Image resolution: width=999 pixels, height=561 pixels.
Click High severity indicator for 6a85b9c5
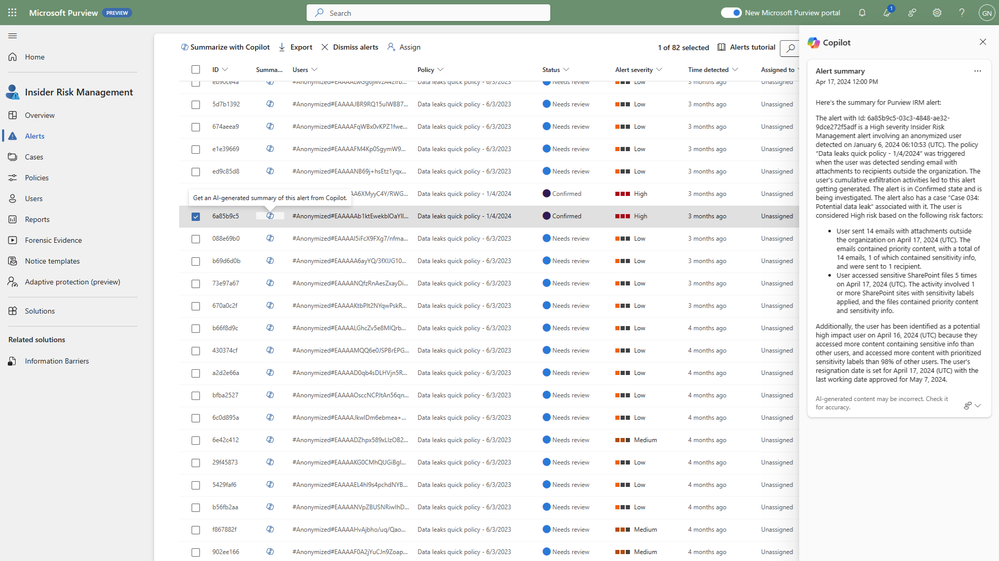tap(631, 216)
